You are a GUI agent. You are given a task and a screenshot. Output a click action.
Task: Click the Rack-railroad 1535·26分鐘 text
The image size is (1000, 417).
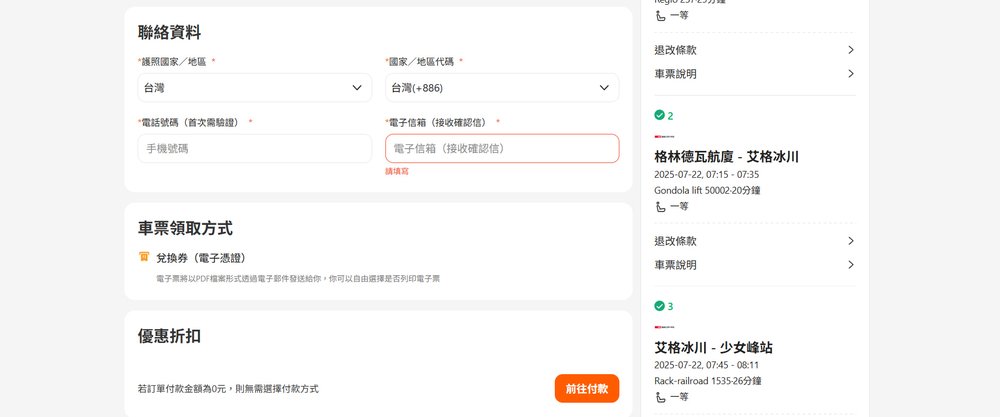(x=708, y=381)
